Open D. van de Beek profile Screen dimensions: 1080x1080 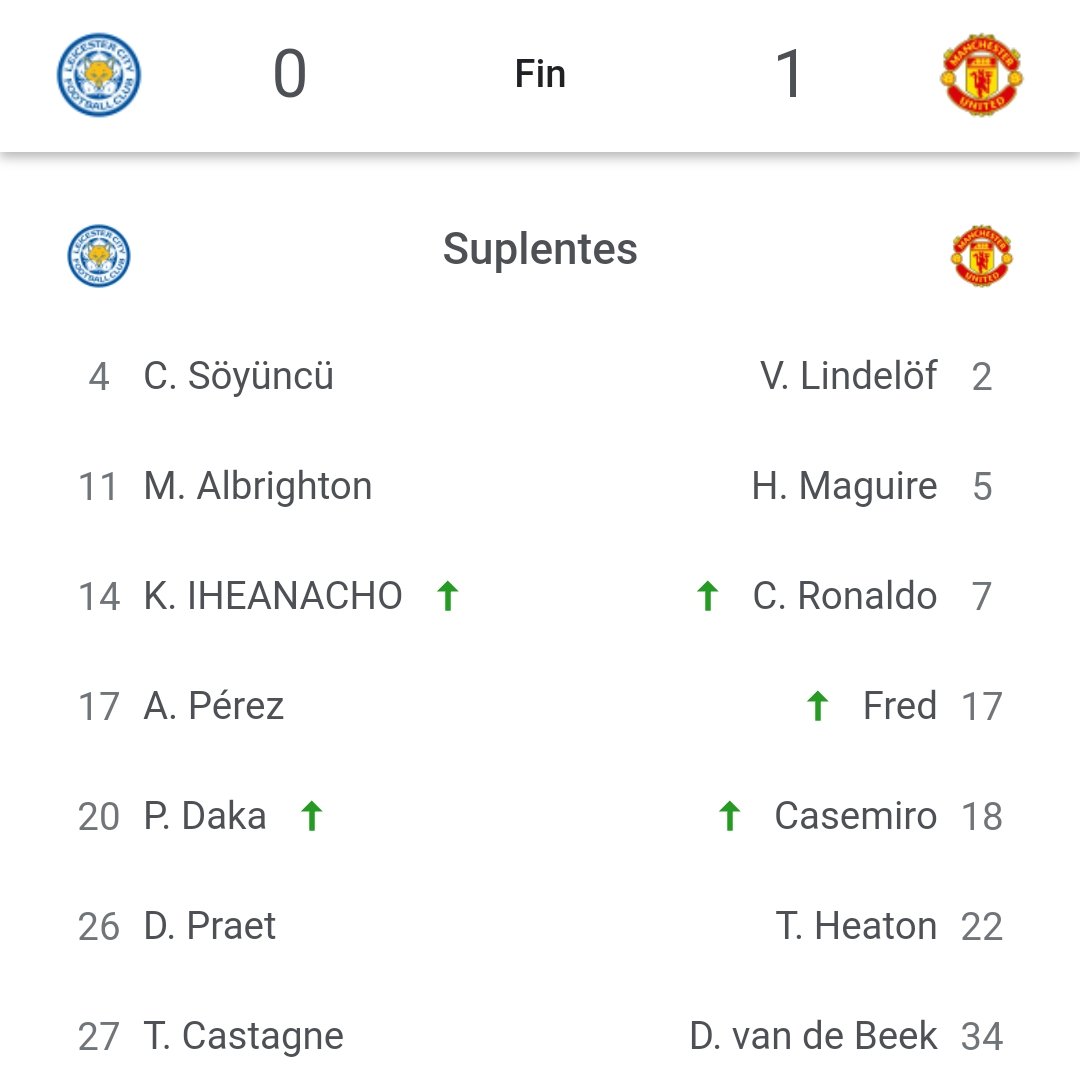(x=813, y=1036)
